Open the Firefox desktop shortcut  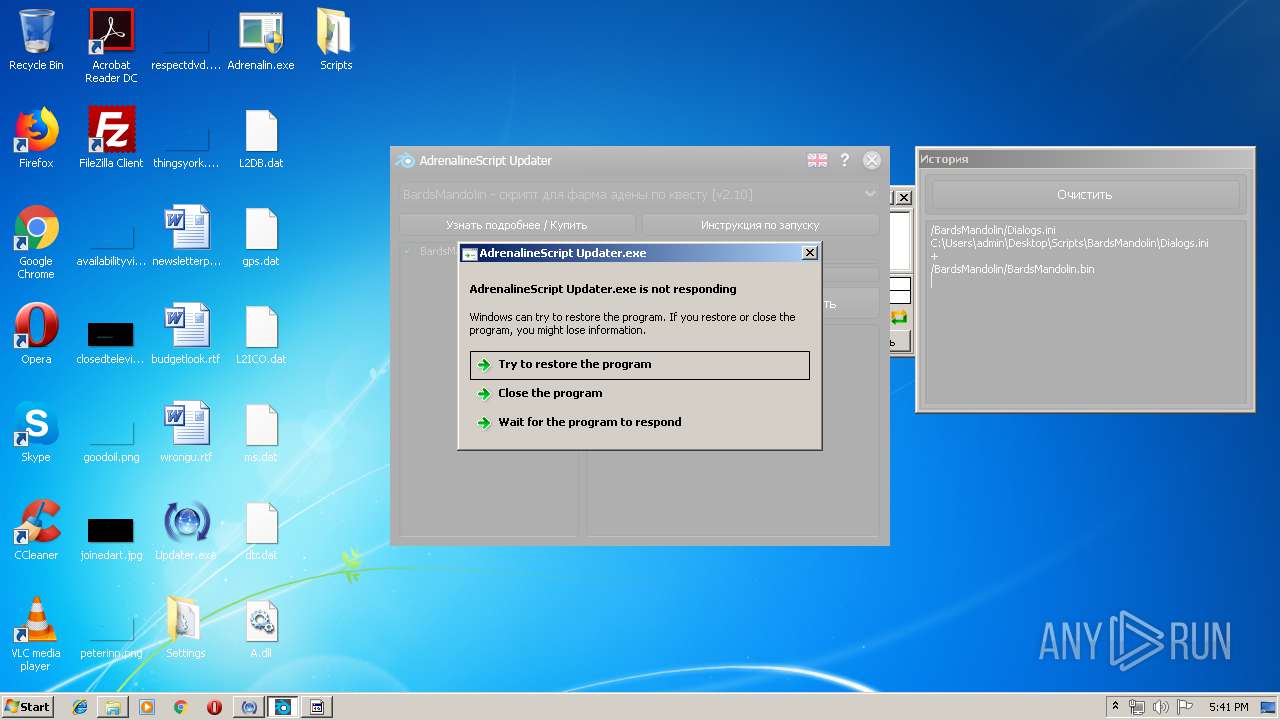36,138
